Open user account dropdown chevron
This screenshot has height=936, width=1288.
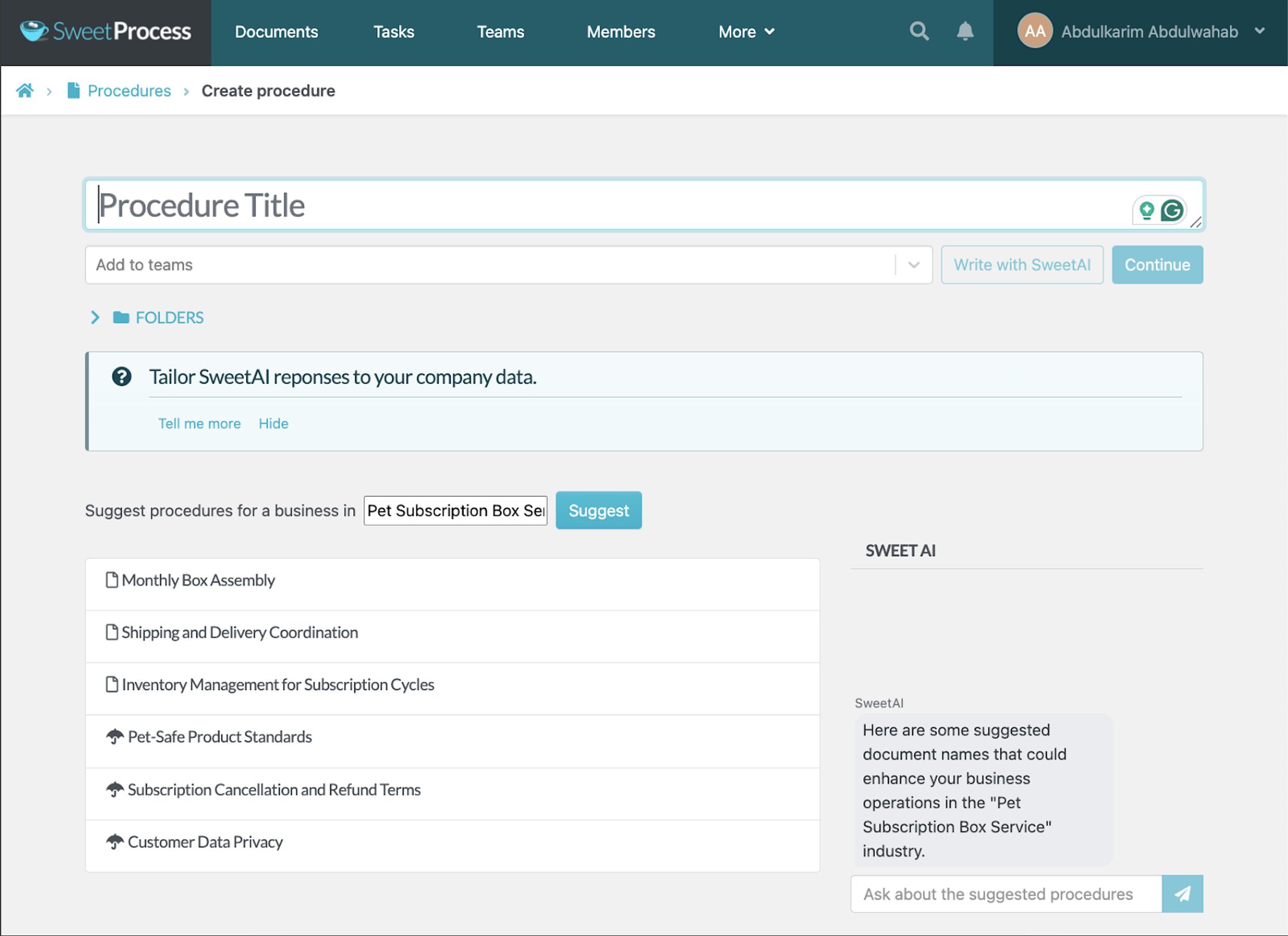pyautogui.click(x=1260, y=31)
